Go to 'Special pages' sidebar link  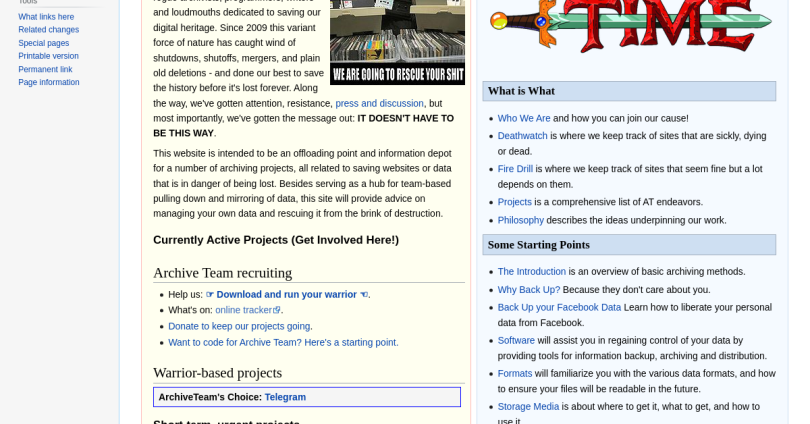[43, 43]
